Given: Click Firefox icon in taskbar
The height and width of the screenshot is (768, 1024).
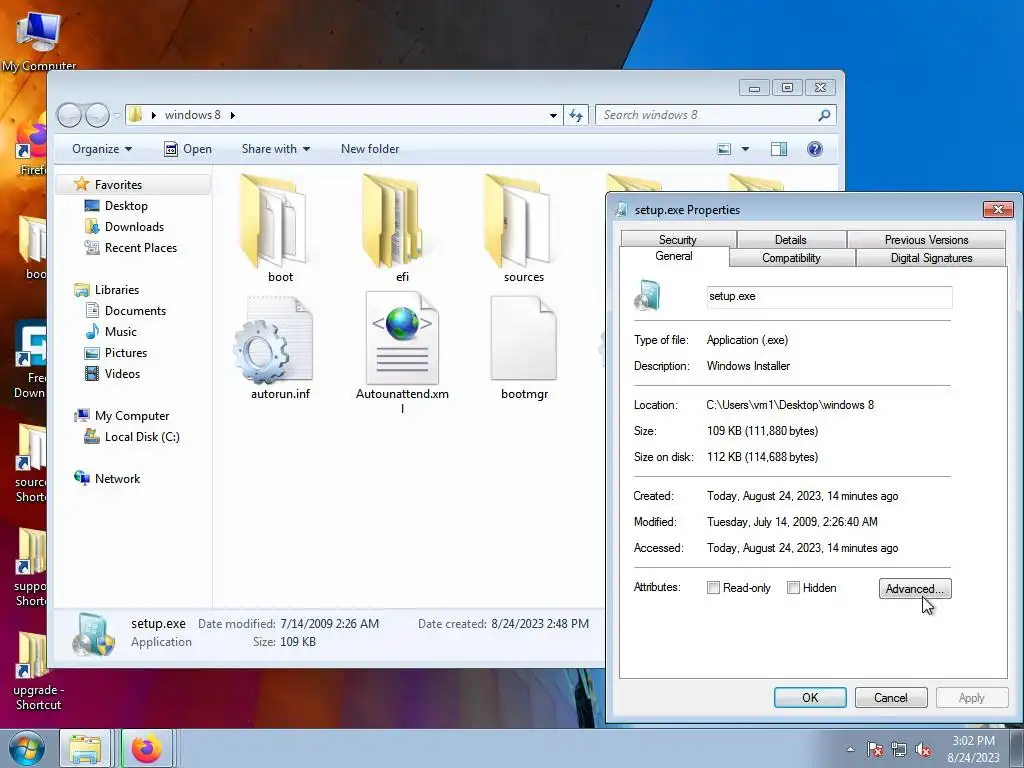Looking at the screenshot, I should (x=146, y=748).
